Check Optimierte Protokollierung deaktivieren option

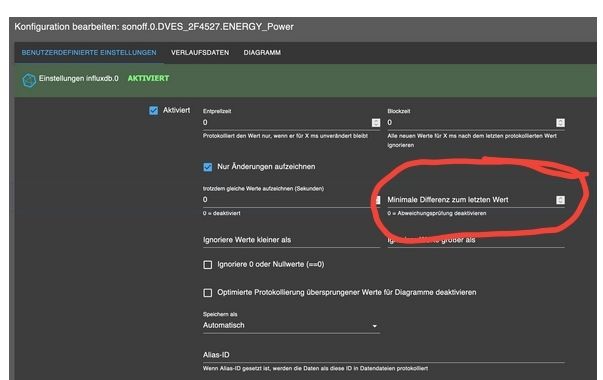click(208, 293)
